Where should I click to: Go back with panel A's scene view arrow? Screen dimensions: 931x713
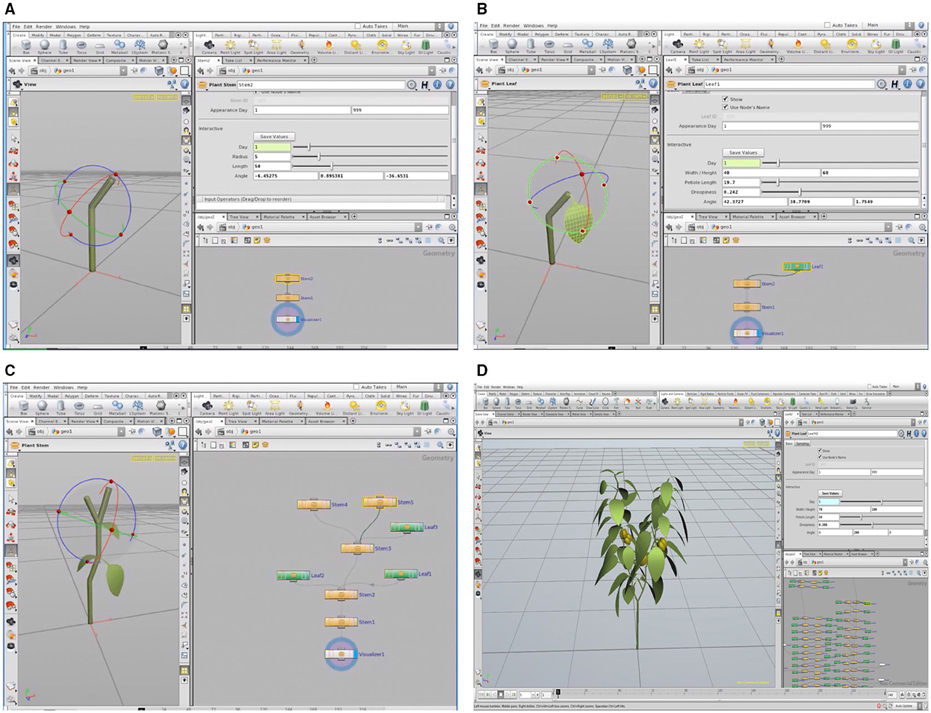pos(12,71)
